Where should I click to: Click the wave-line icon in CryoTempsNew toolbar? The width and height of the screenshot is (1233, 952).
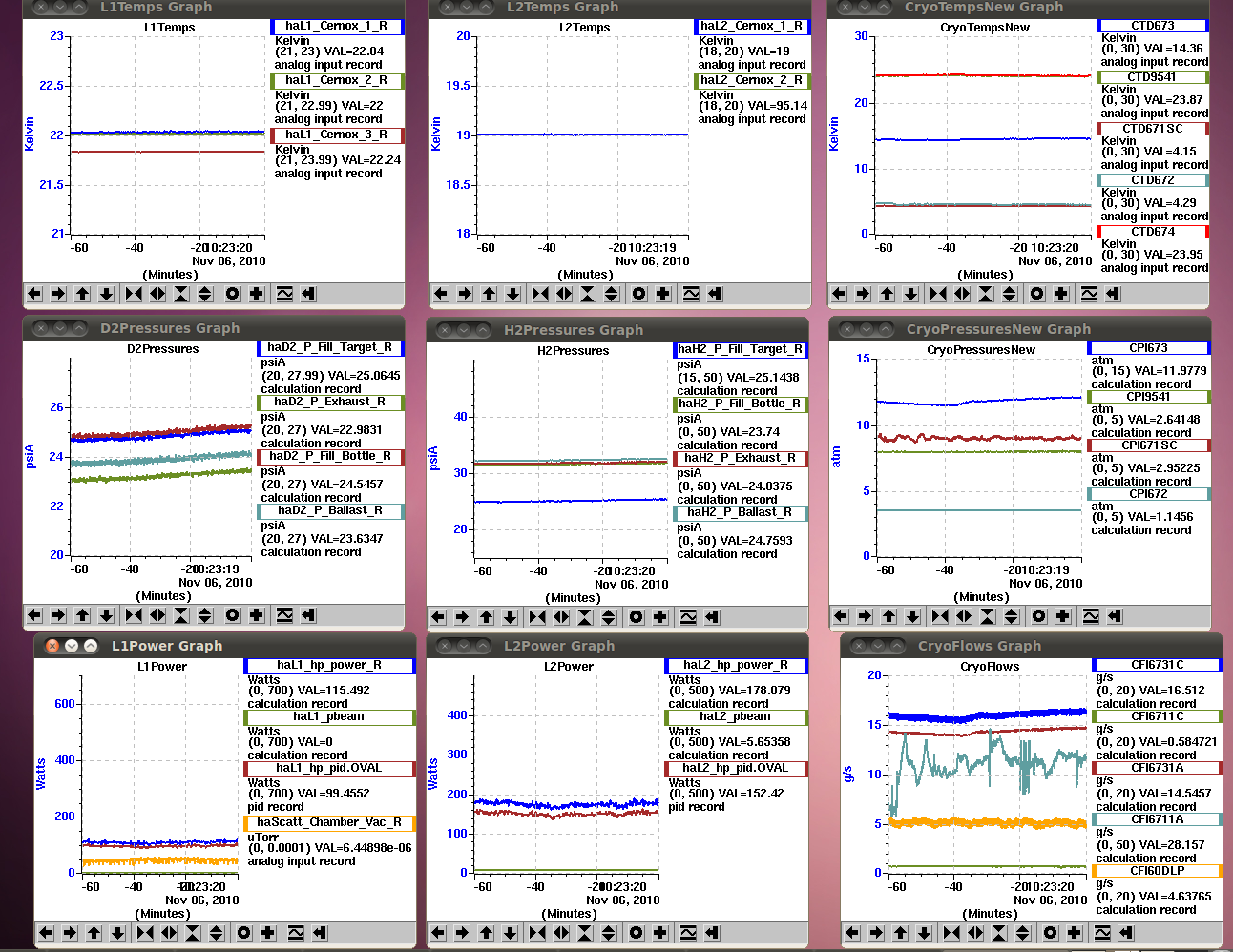[x=1089, y=294]
